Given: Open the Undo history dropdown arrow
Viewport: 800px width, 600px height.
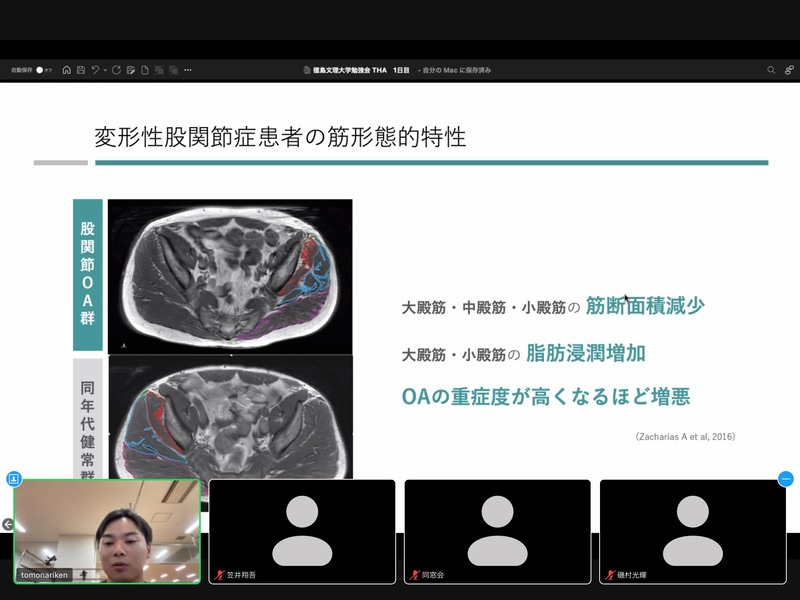Looking at the screenshot, I should (105, 70).
